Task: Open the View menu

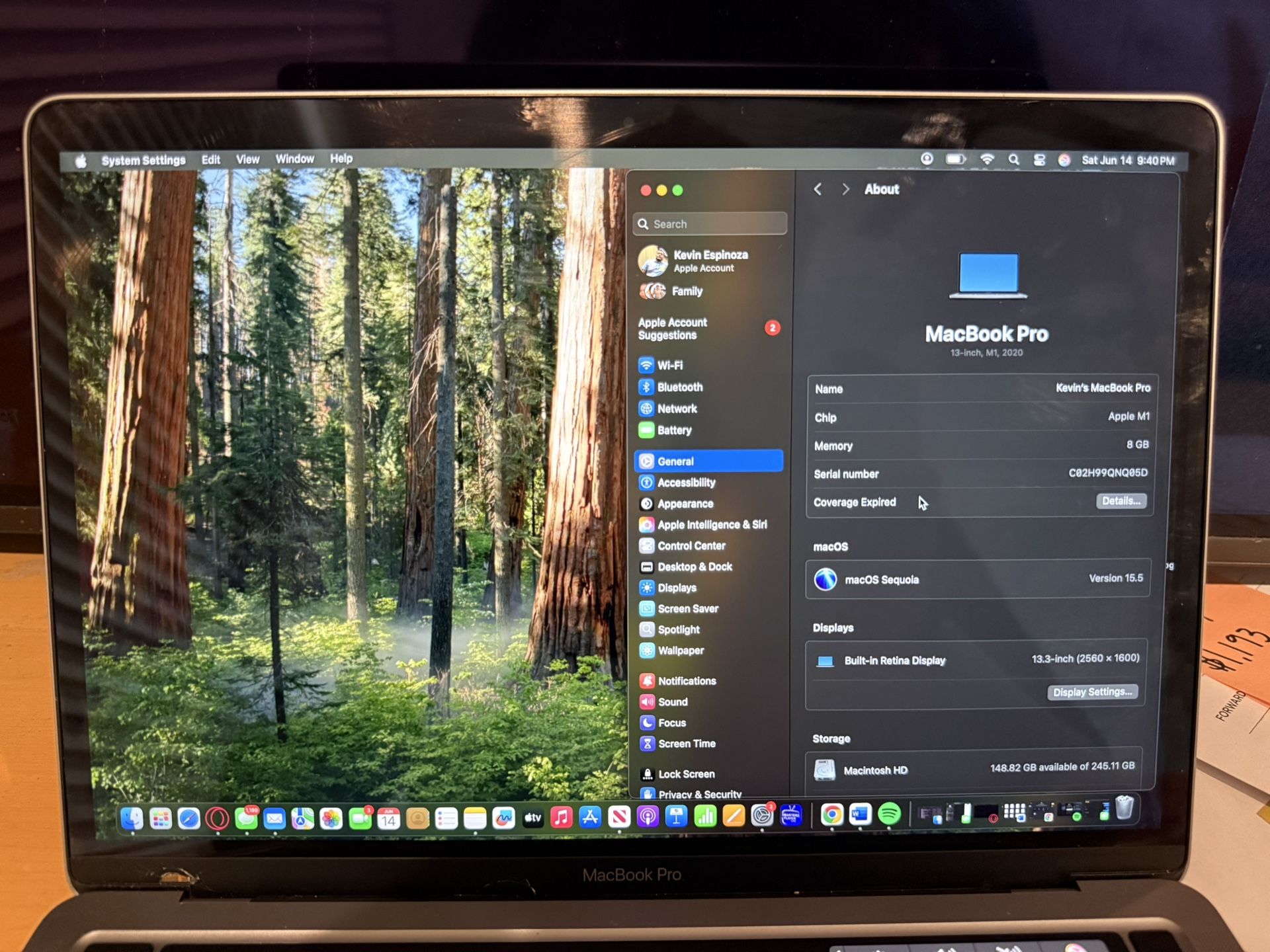Action: point(248,159)
